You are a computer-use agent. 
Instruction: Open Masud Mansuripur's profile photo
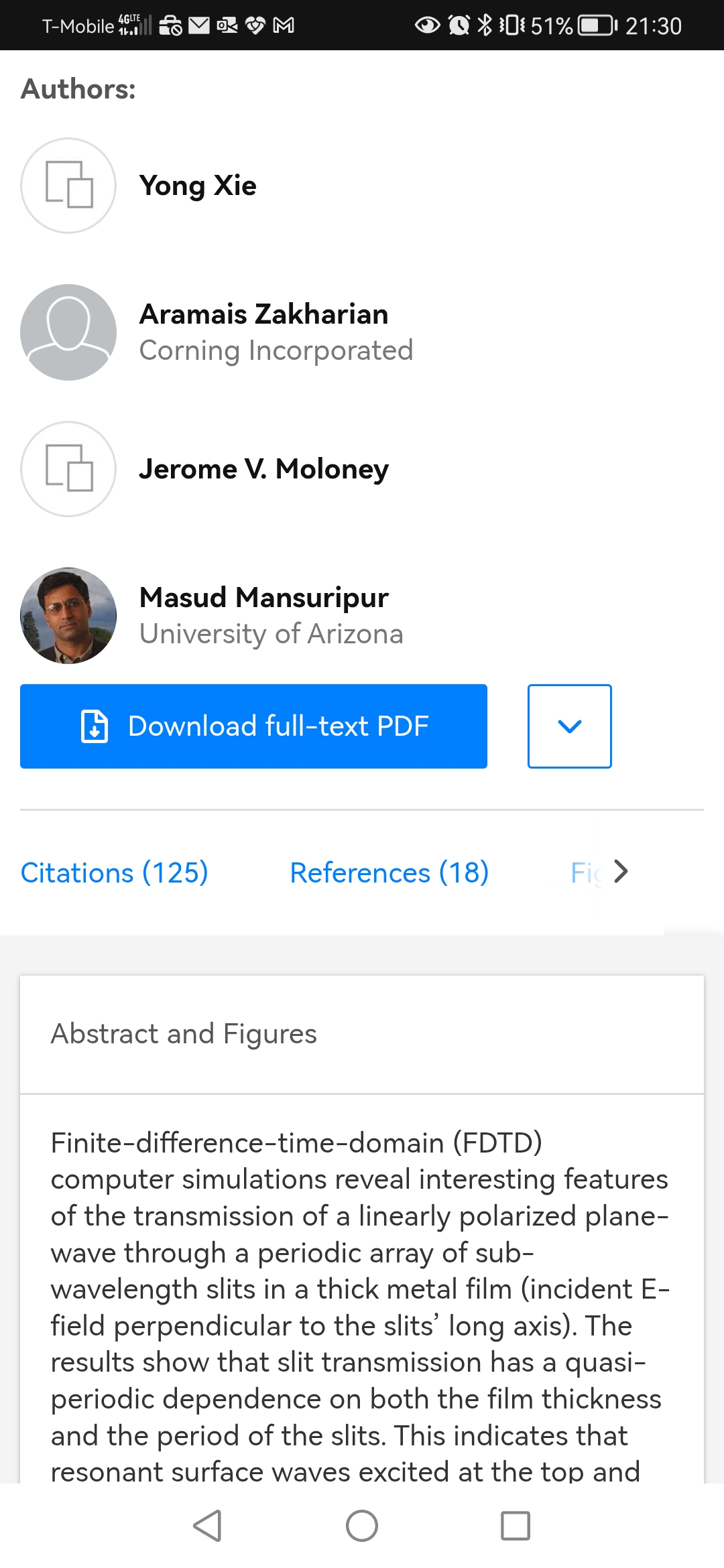(x=68, y=616)
